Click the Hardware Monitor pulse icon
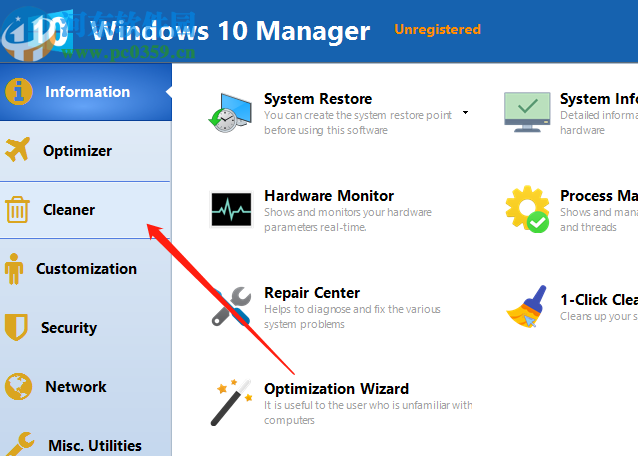The image size is (638, 456). tap(231, 209)
